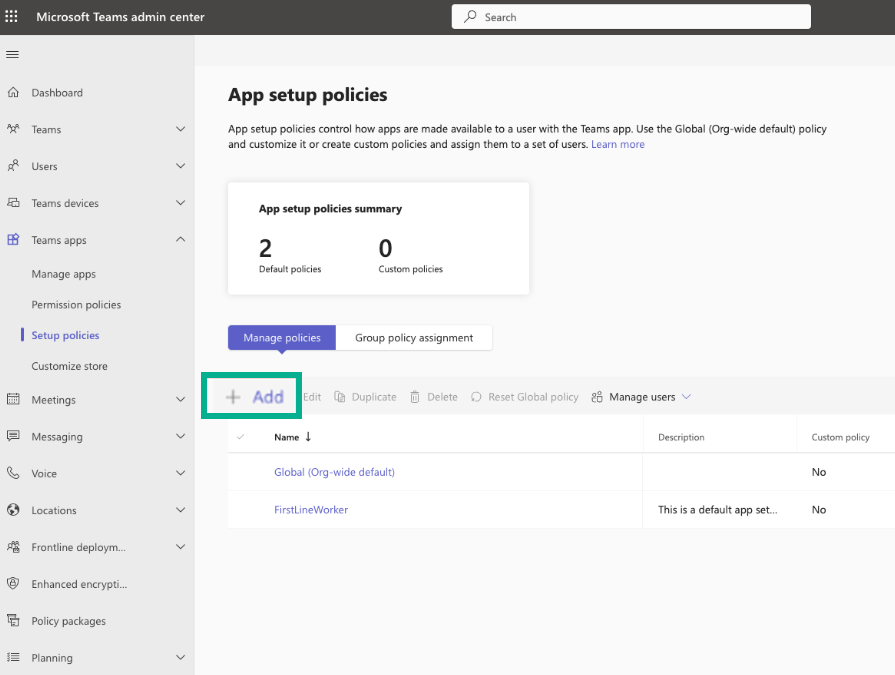This screenshot has height=675, width=895.
Task: Collapse the navigation hamburger menu
Action: (x=13, y=55)
